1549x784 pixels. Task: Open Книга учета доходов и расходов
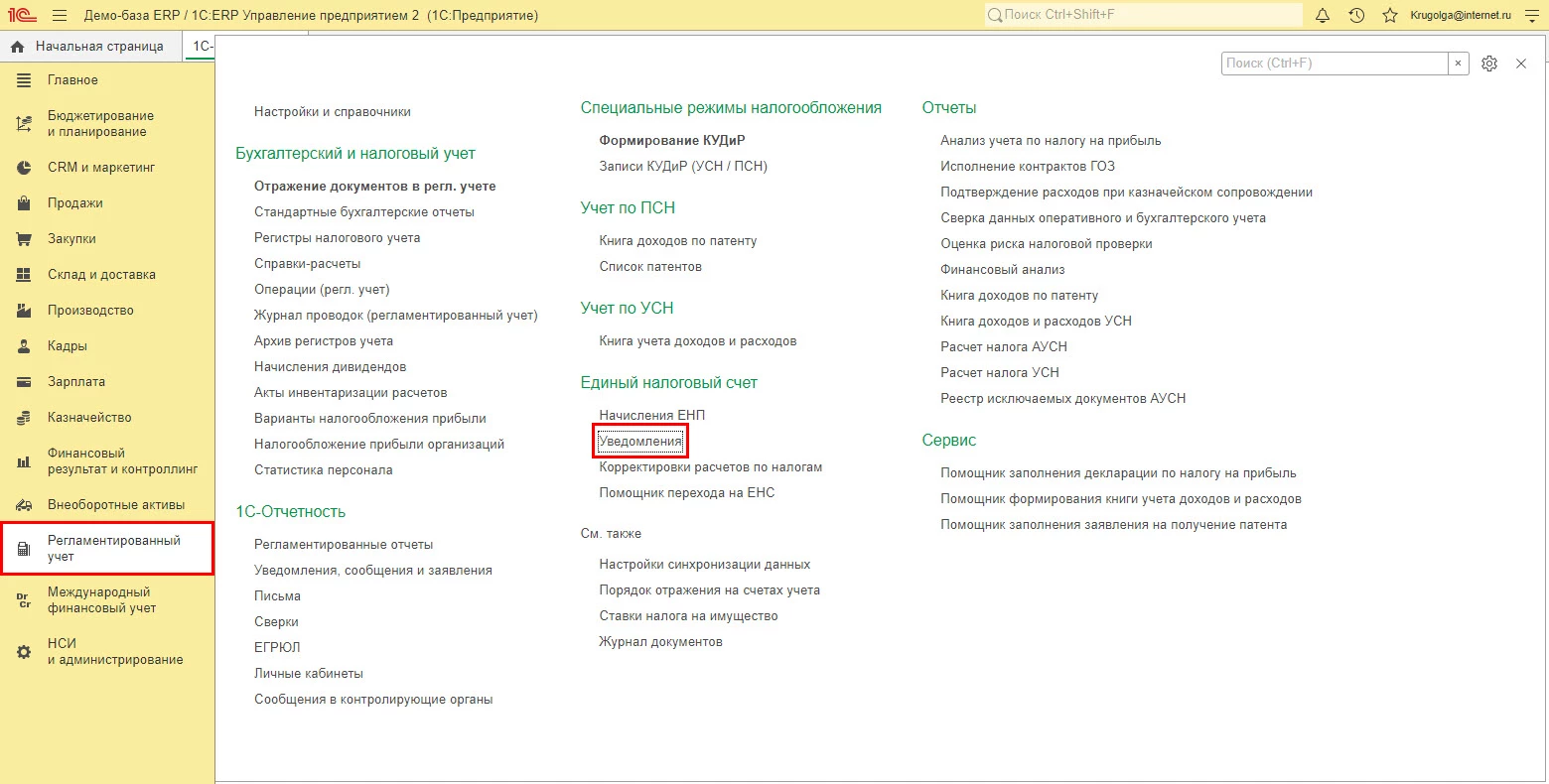[698, 341]
